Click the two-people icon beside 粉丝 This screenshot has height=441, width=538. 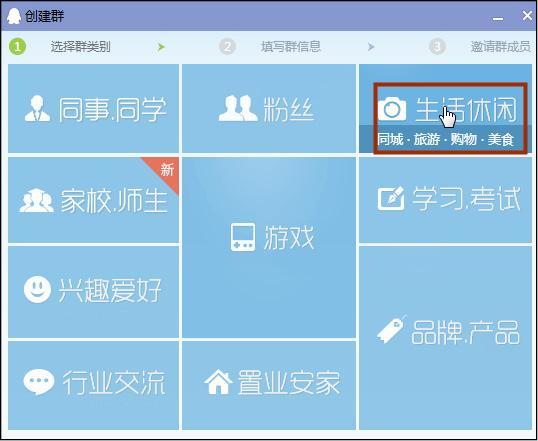[x=238, y=108]
